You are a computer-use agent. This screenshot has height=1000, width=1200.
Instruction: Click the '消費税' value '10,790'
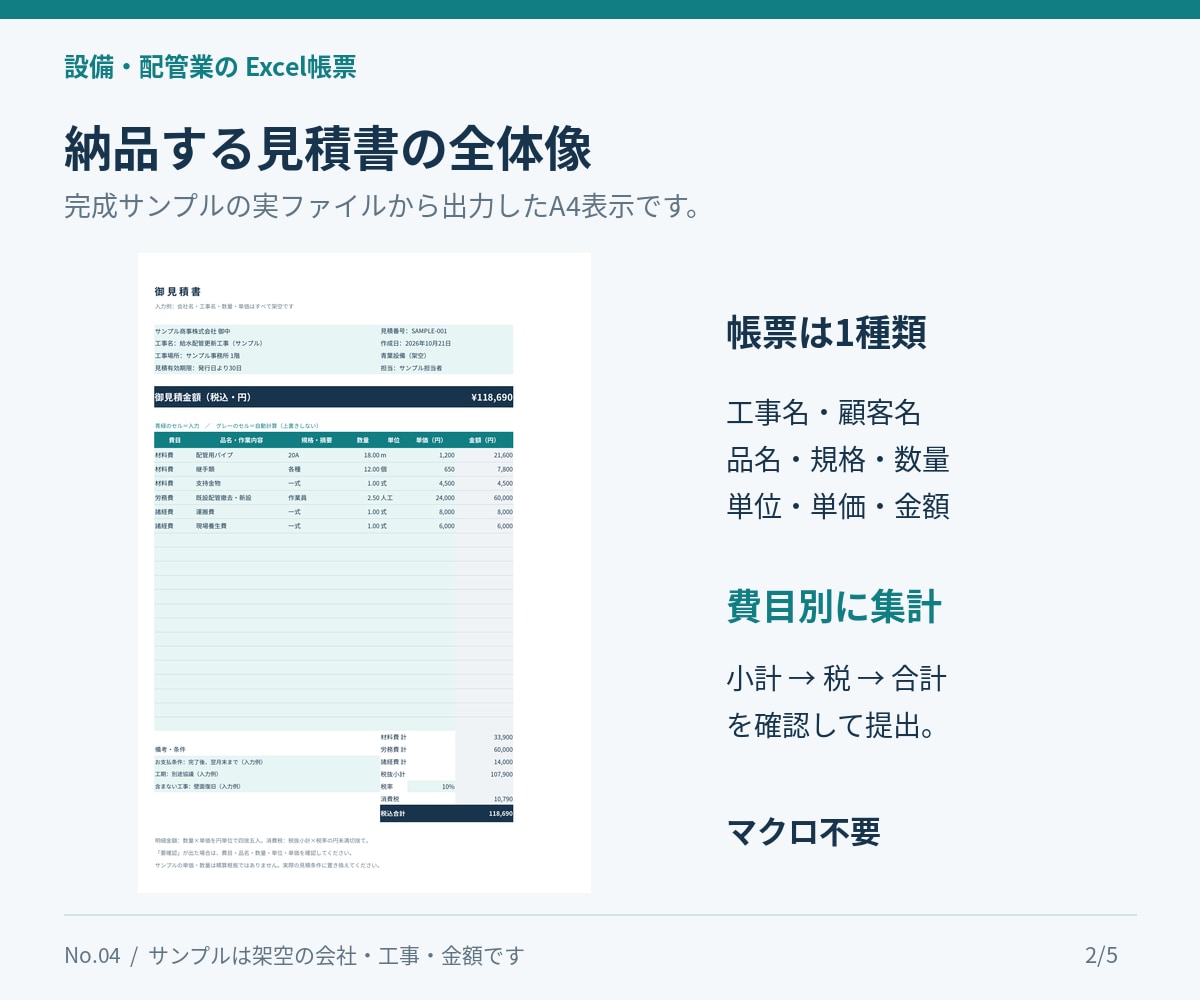tap(503, 799)
